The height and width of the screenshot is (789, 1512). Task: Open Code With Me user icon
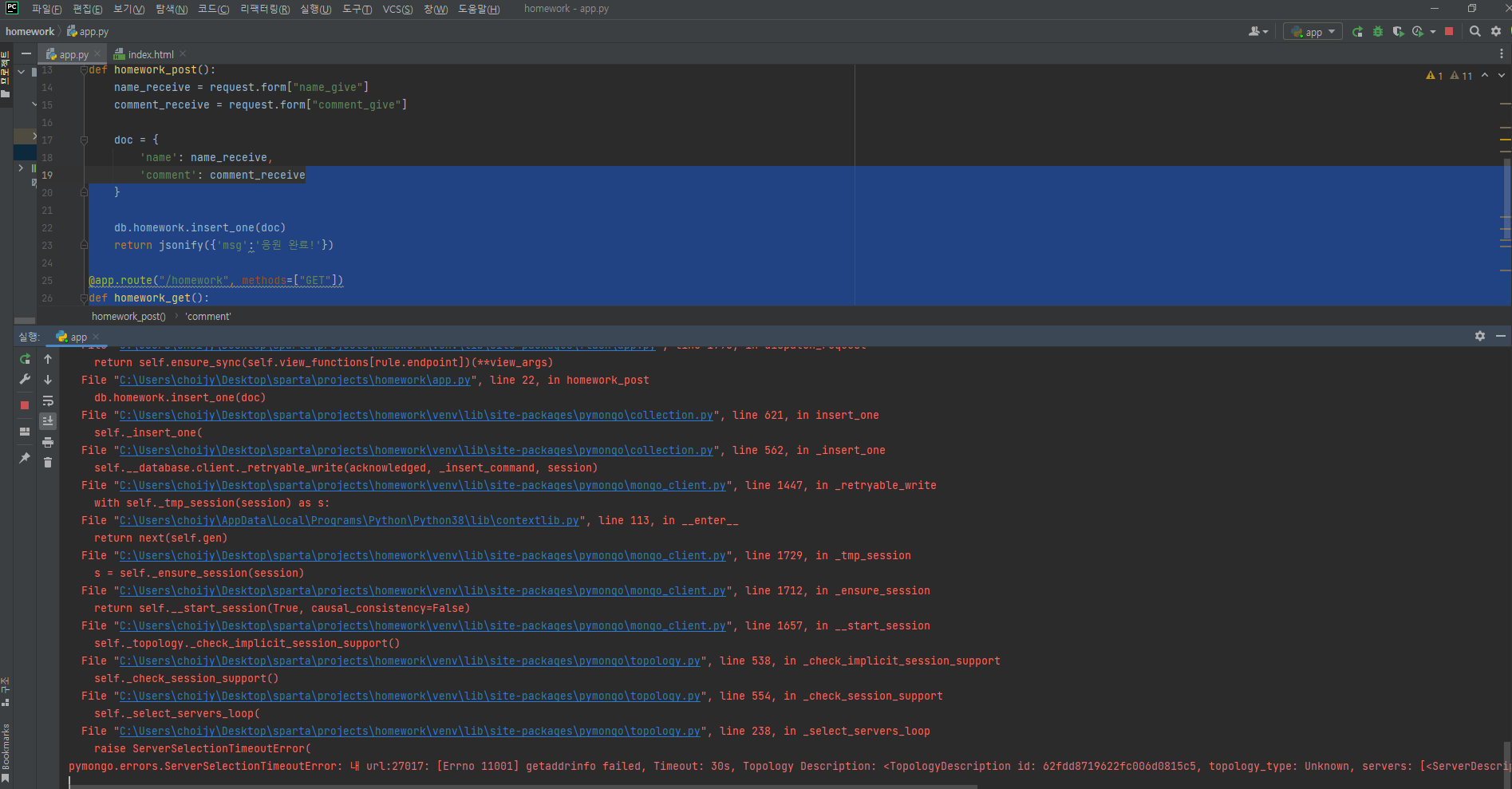(1254, 32)
